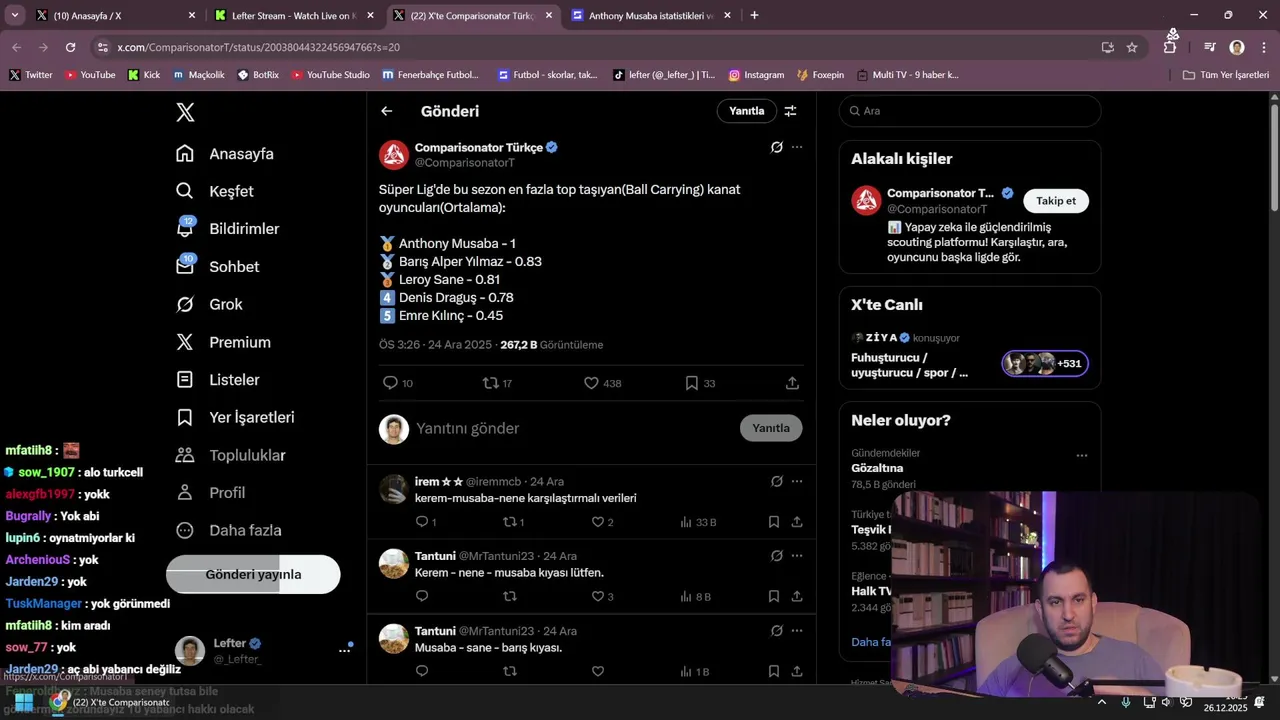
Task: Open tab search dropdown arrow
Action: tap(14, 15)
